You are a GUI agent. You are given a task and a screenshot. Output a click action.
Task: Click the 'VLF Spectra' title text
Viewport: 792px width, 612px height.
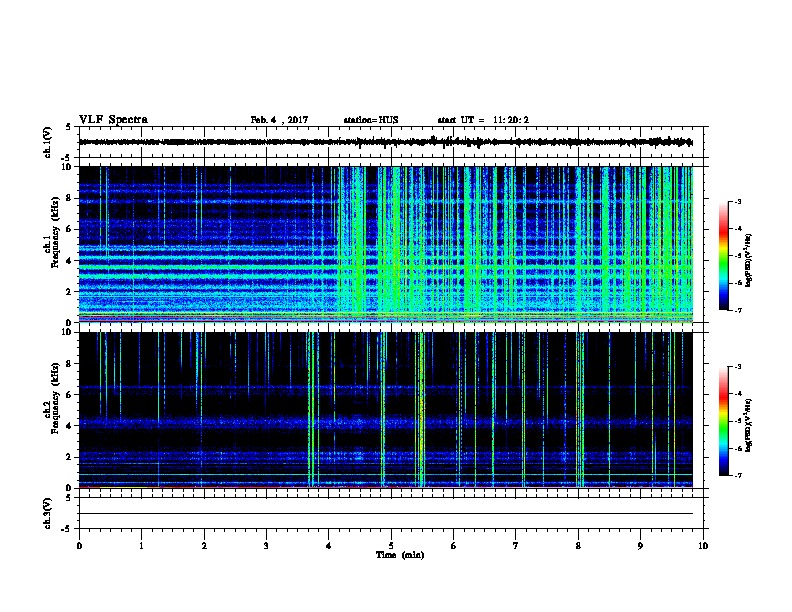point(113,120)
